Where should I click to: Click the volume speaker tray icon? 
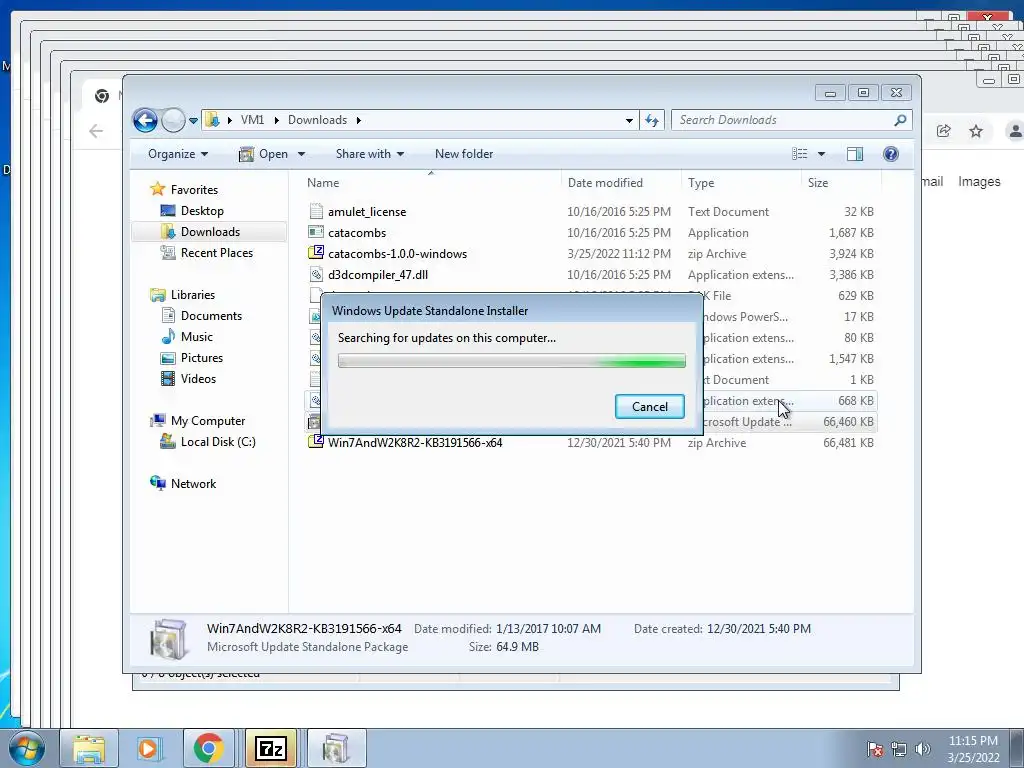(923, 749)
